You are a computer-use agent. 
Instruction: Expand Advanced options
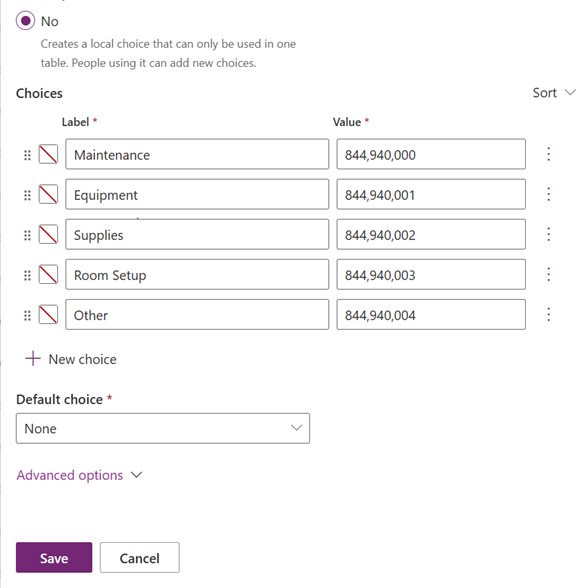tap(79, 475)
